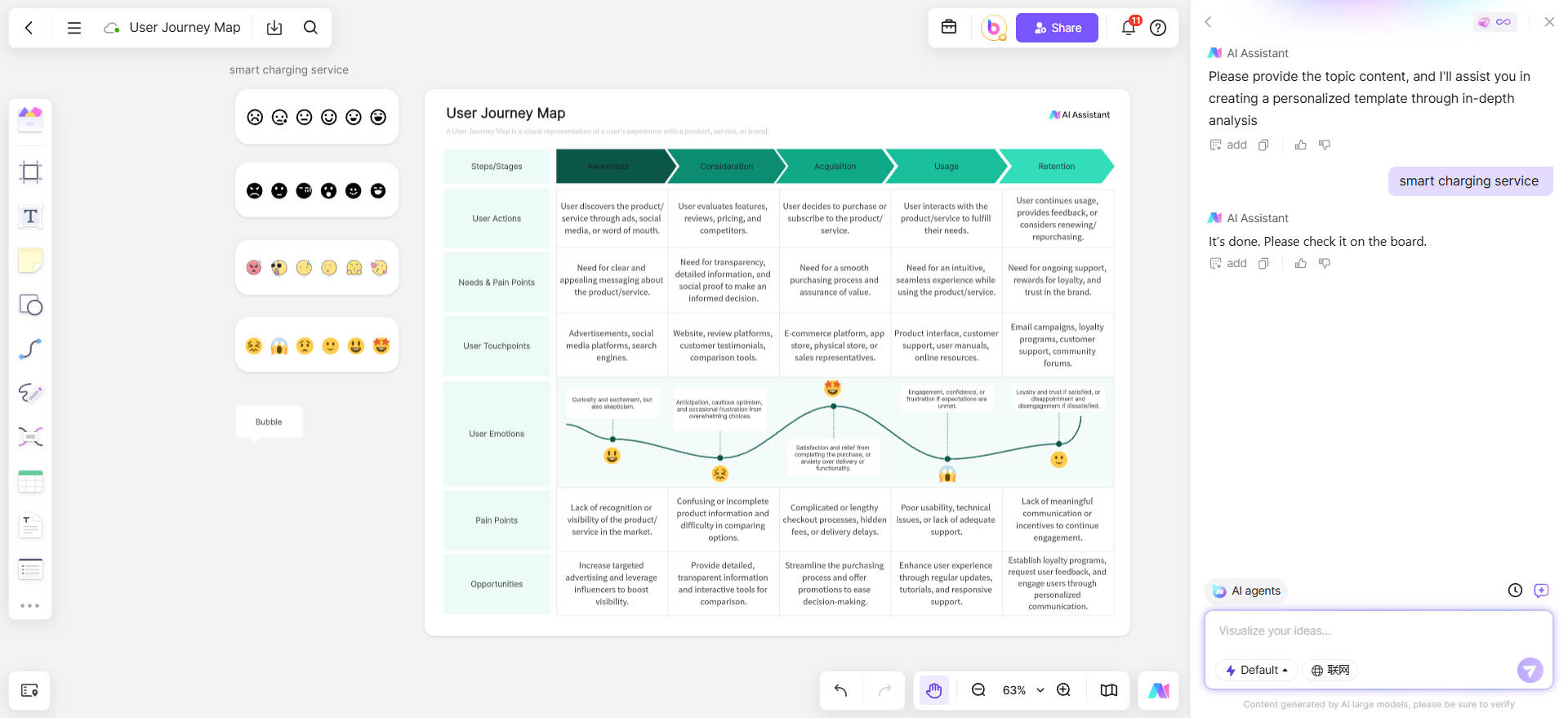Click the AI Assistant link in template header
This screenshot has width=1568, height=718.
[x=1080, y=114]
